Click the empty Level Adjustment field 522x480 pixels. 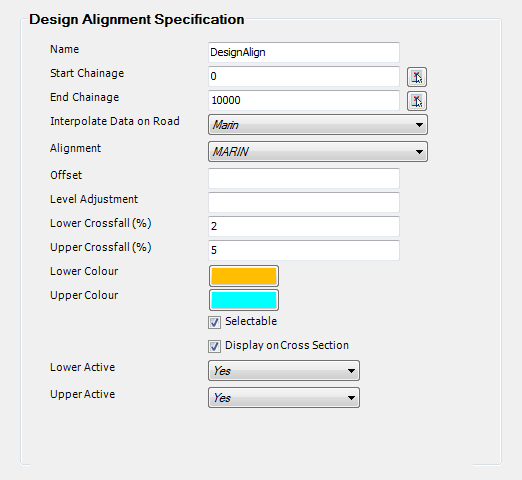(x=304, y=202)
